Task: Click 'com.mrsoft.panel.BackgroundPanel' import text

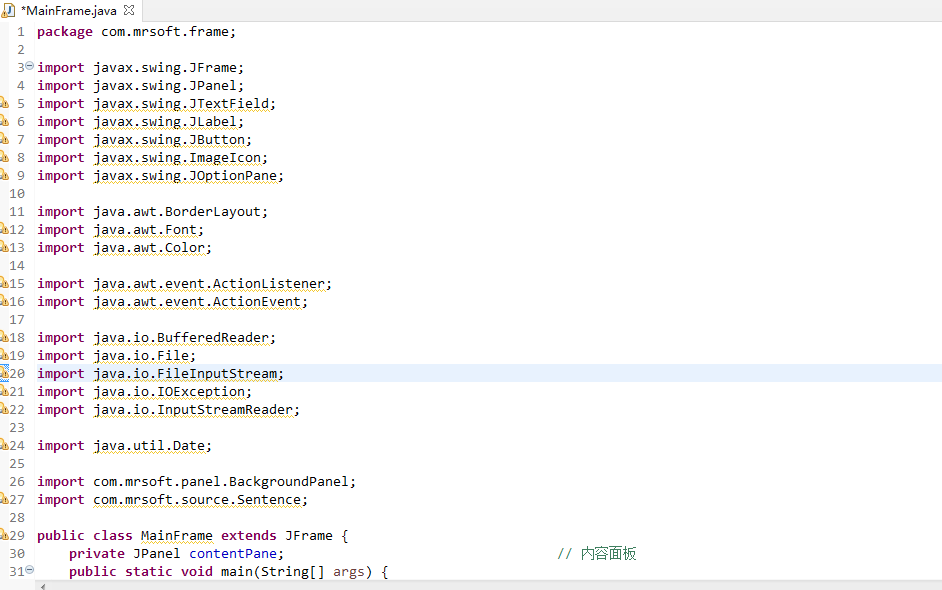Action: pos(220,482)
